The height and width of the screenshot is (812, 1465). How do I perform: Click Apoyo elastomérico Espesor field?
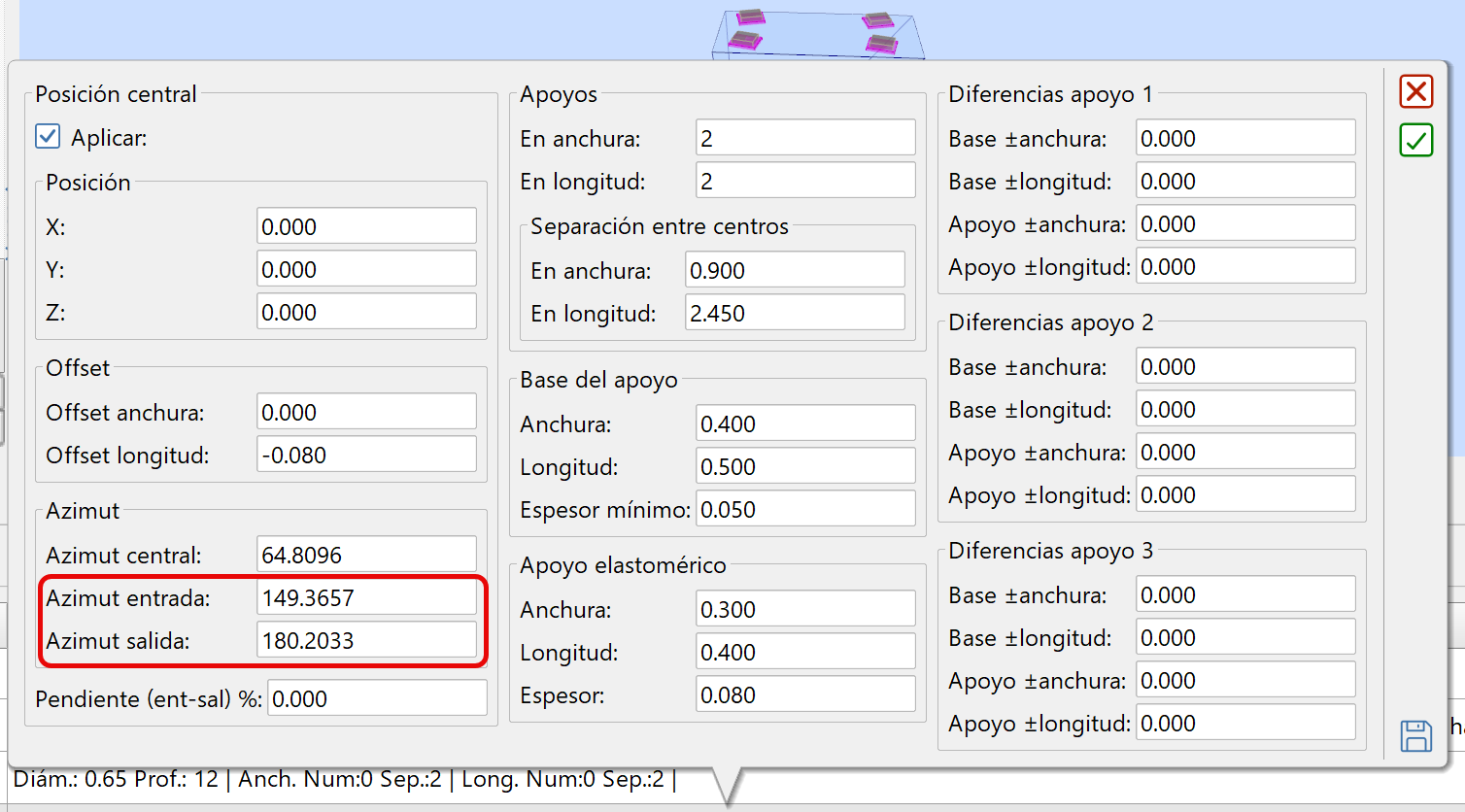(805, 695)
